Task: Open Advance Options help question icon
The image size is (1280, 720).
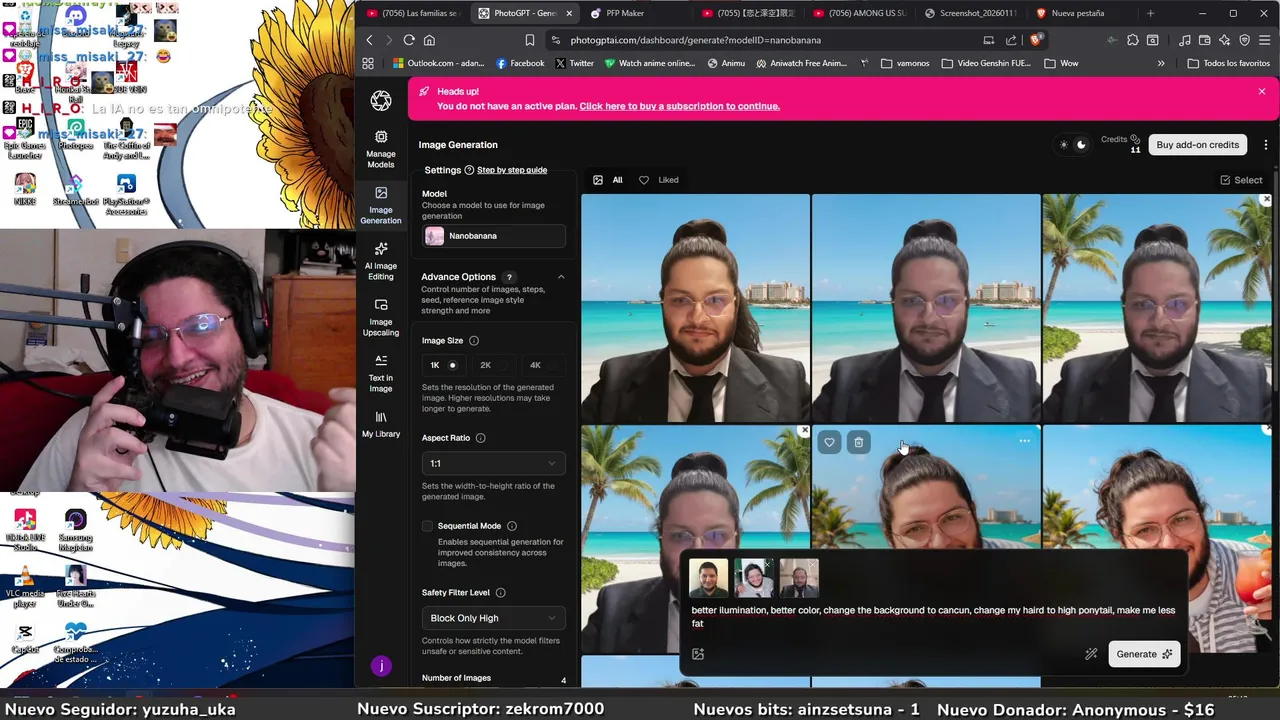Action: 509,277
